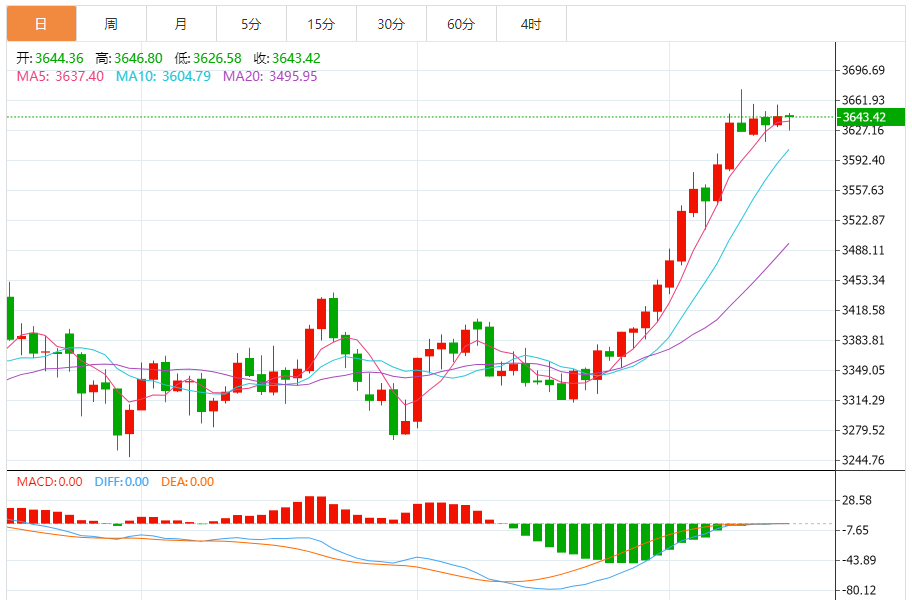Open the 15分 timeframe tab

pos(321,24)
